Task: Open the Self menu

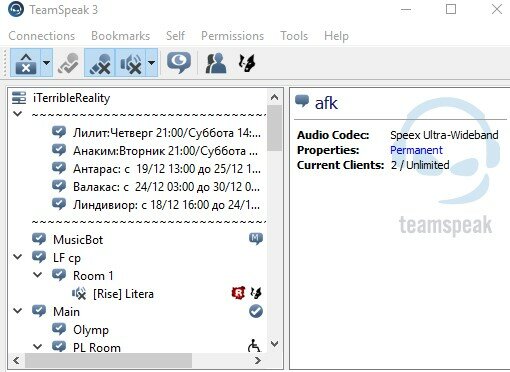Action: tap(175, 36)
